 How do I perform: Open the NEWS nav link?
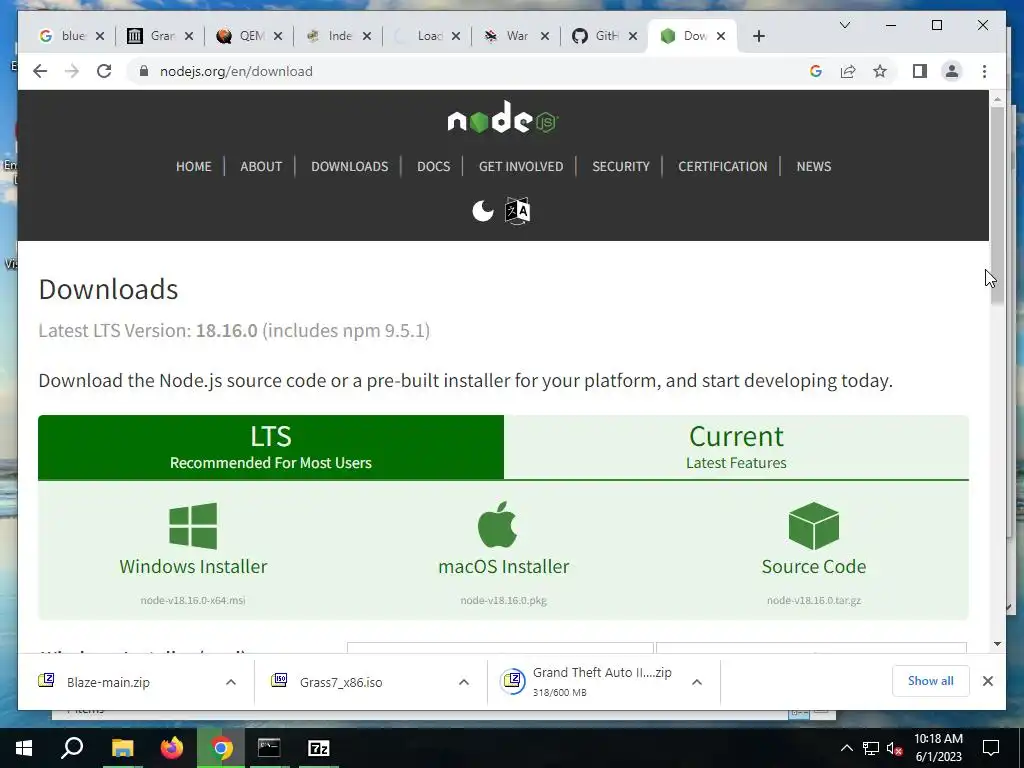[814, 167]
